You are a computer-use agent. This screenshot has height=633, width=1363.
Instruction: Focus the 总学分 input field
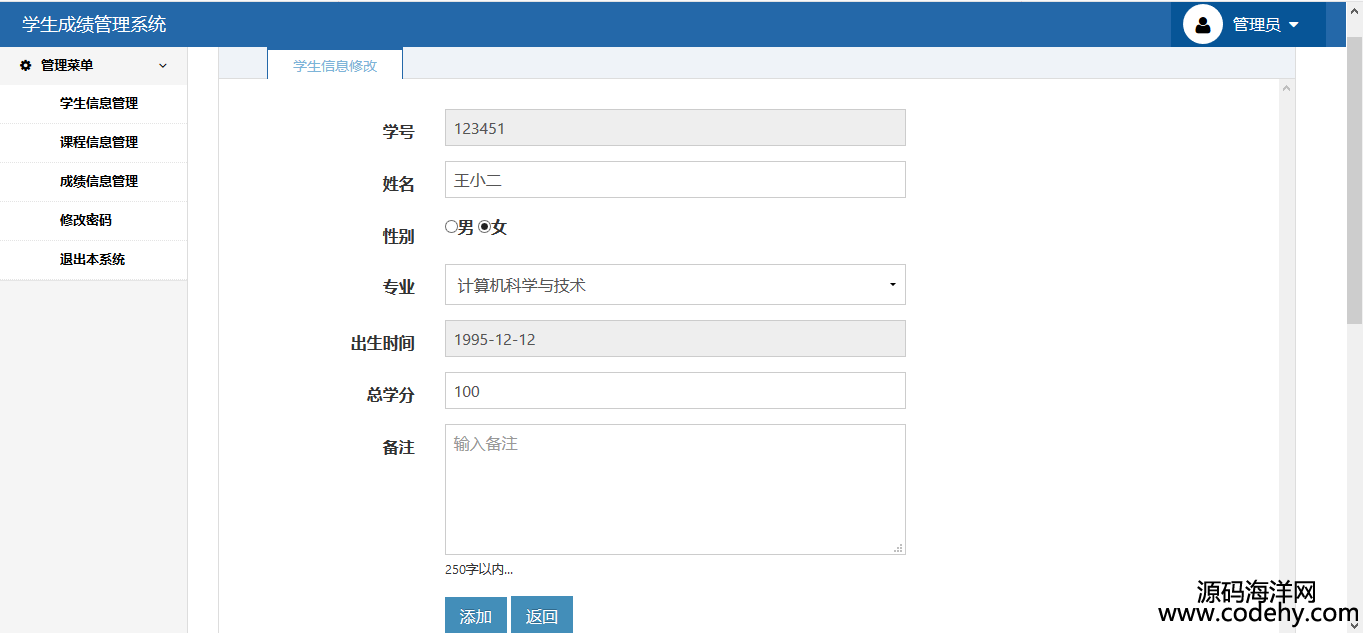pyautogui.click(x=675, y=391)
